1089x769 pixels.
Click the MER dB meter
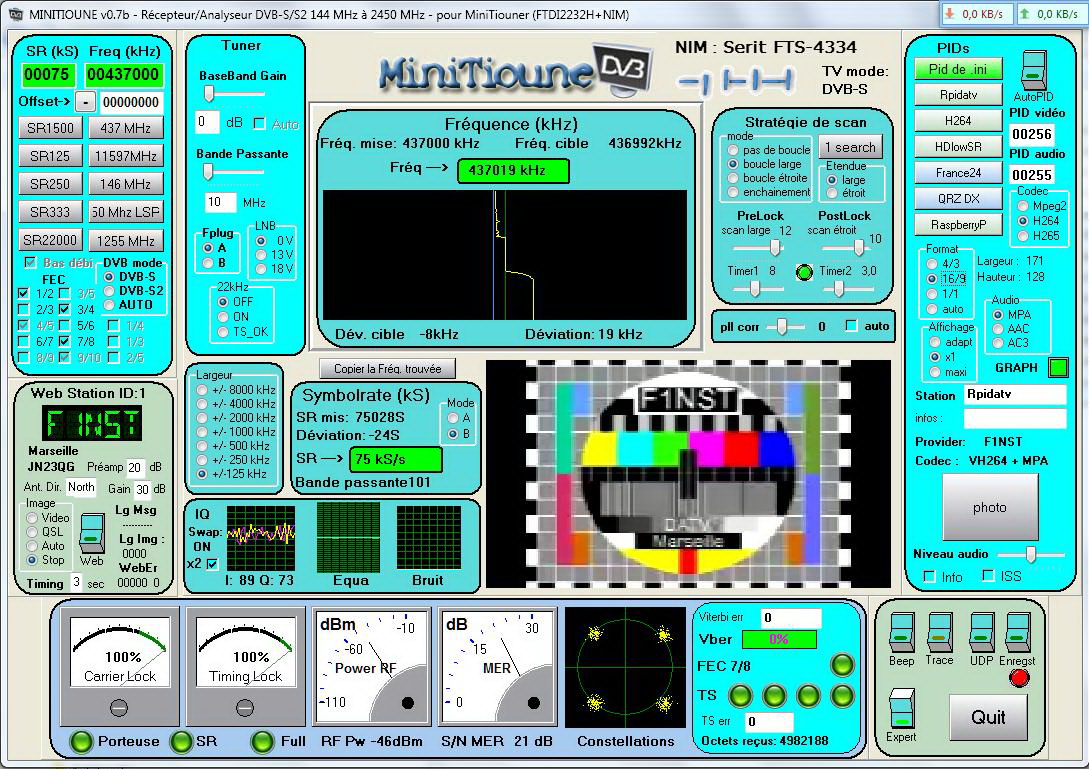pos(497,667)
